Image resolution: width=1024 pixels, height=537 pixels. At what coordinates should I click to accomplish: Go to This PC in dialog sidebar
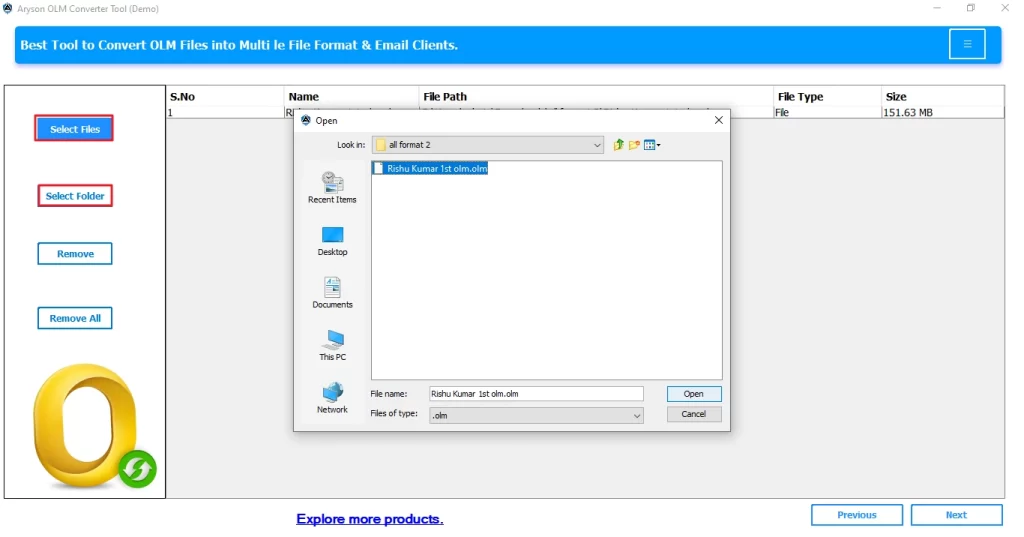(332, 345)
